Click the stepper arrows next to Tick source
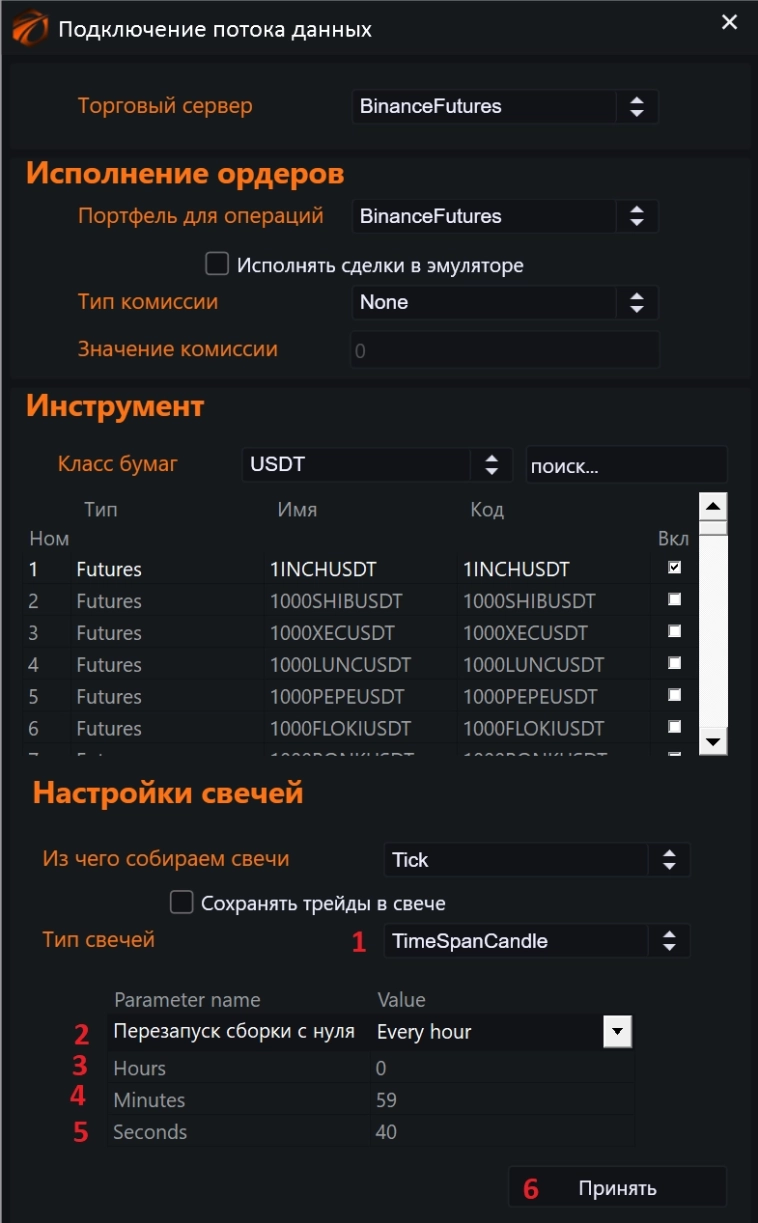 pos(669,859)
